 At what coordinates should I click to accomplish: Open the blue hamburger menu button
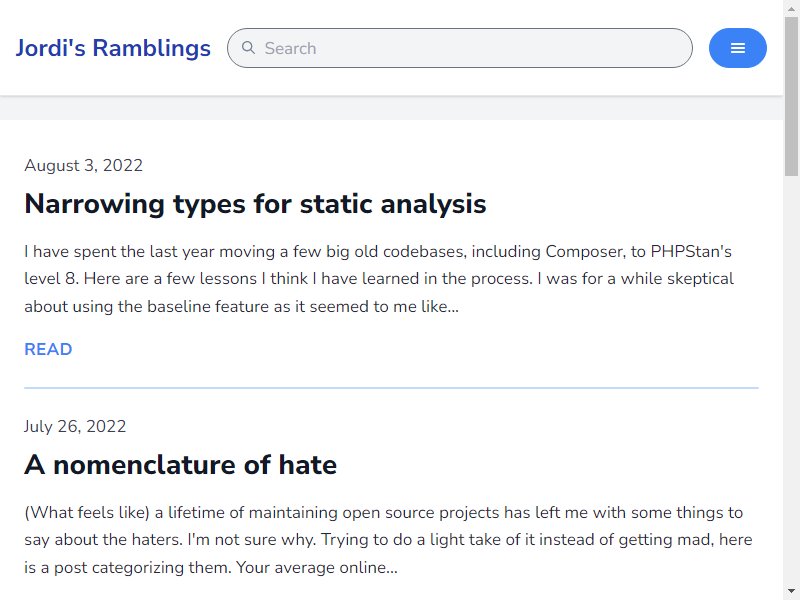[737, 48]
